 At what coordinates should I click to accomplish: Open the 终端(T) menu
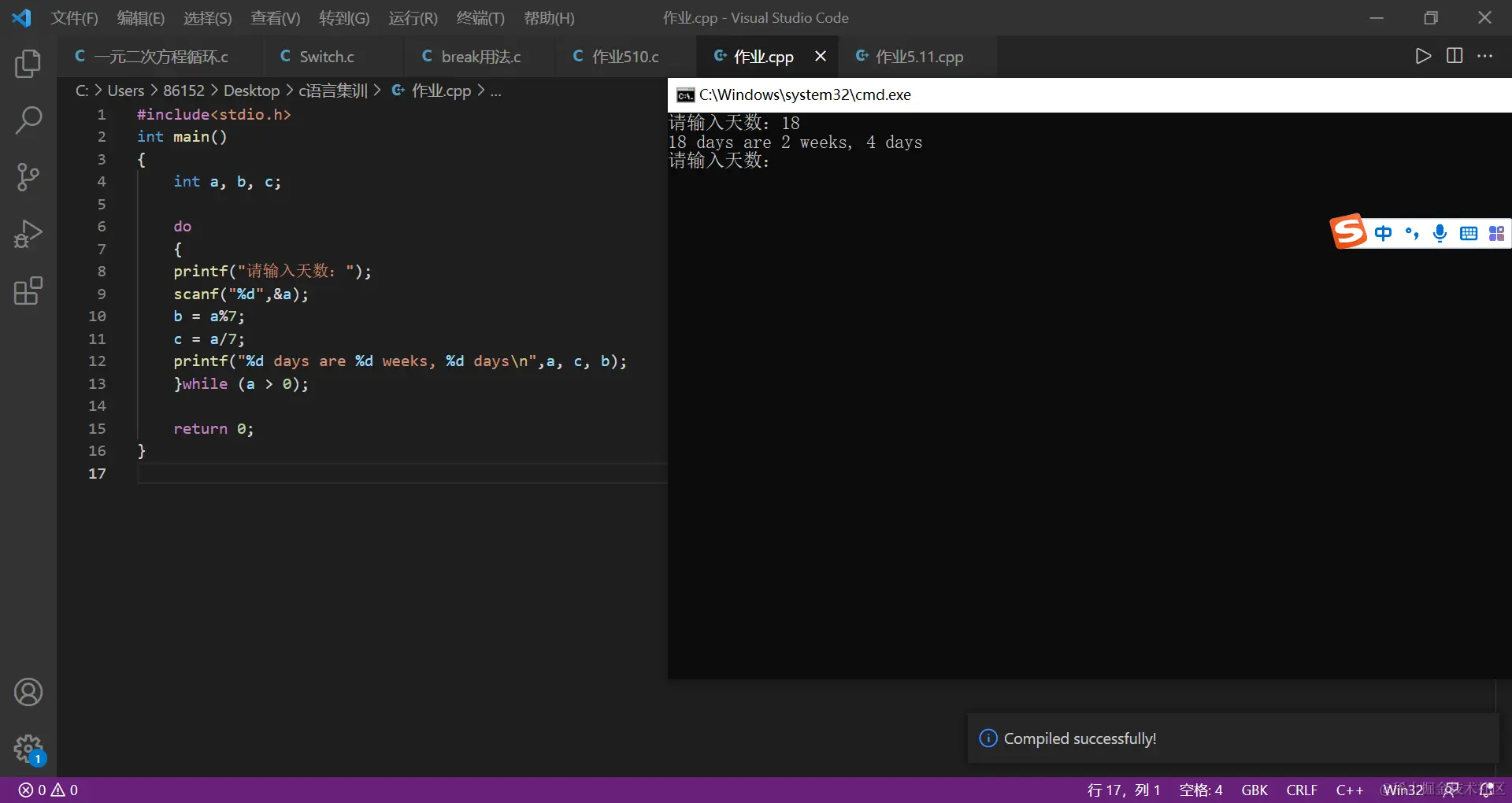click(480, 17)
